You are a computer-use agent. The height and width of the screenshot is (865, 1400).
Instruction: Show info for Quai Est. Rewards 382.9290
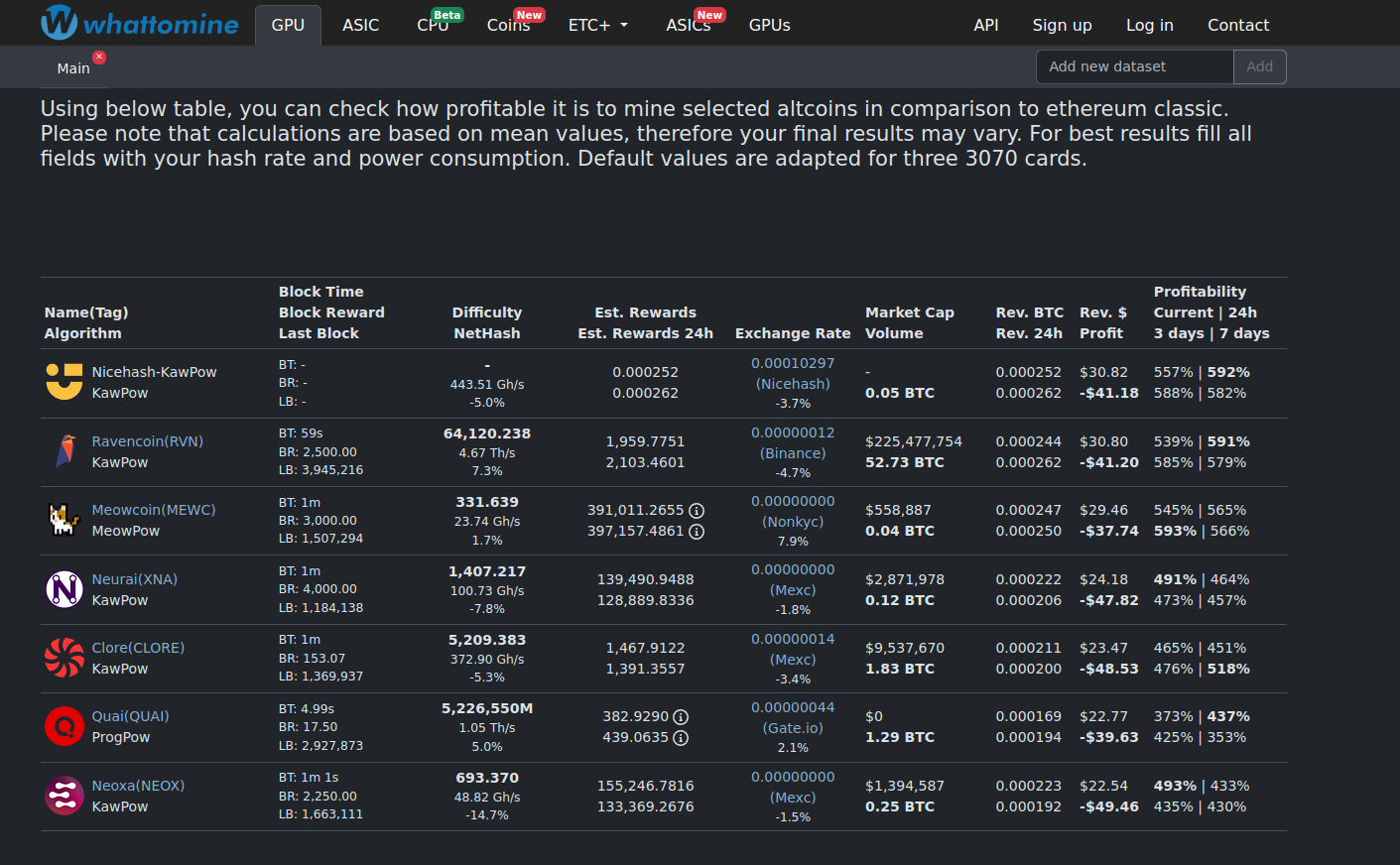pos(681,716)
